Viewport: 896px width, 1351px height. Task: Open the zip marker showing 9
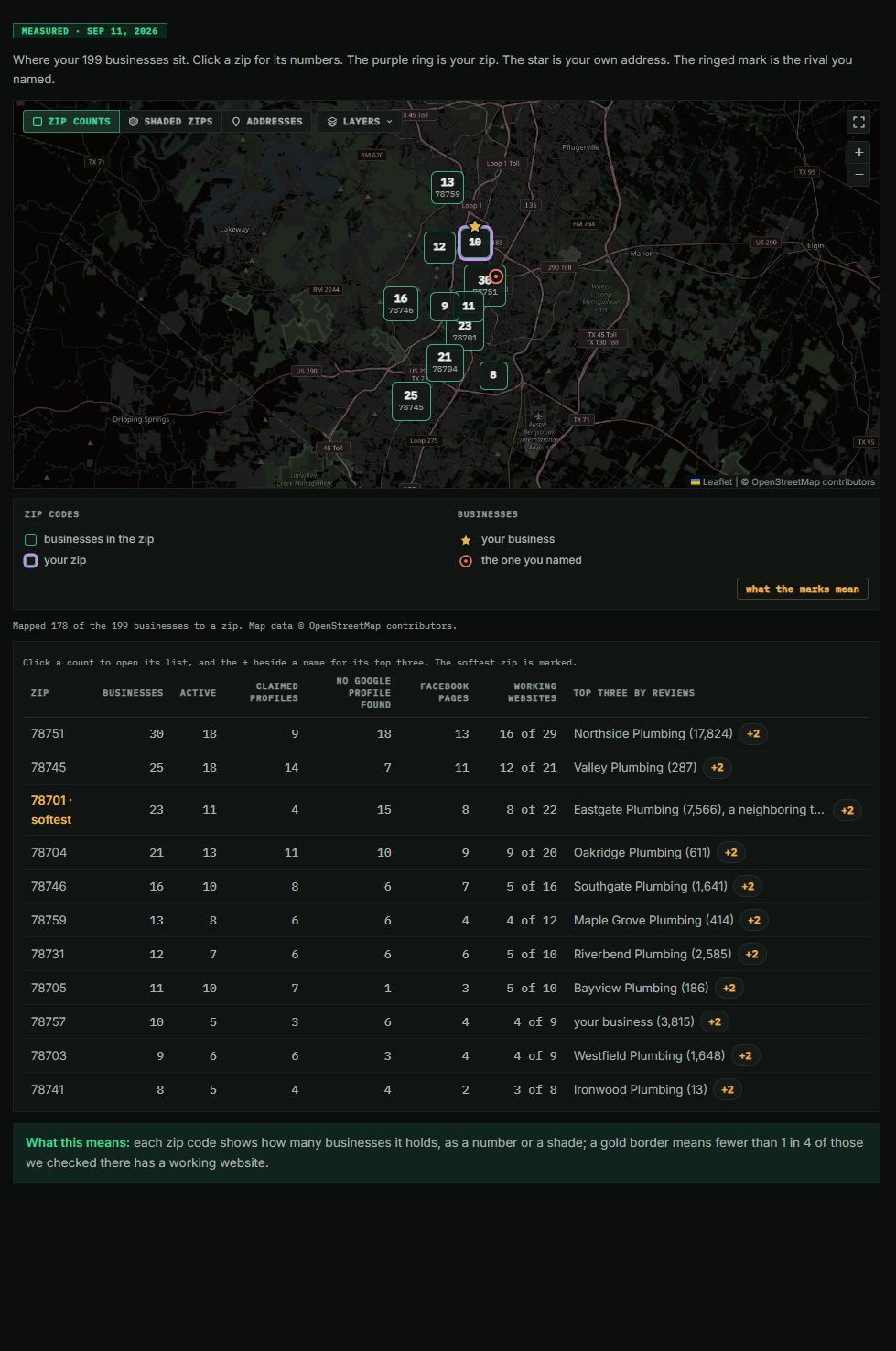click(445, 307)
